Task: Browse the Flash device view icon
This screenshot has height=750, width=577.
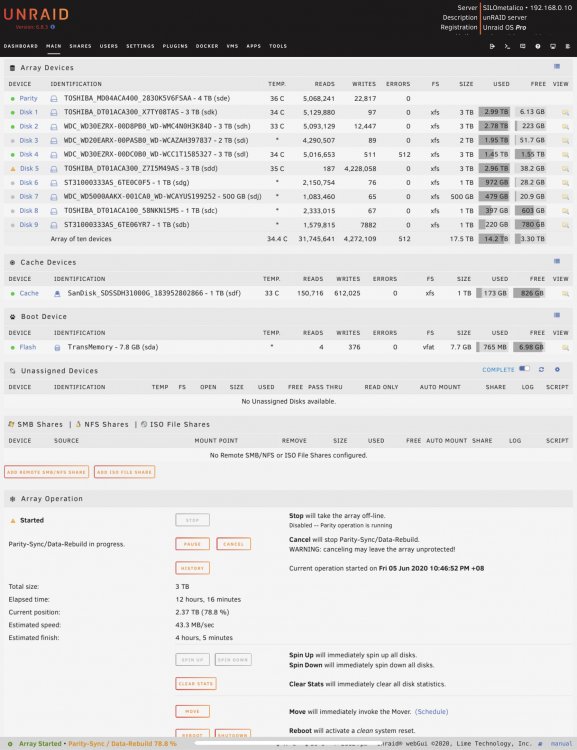Action: pyautogui.click(x=565, y=347)
